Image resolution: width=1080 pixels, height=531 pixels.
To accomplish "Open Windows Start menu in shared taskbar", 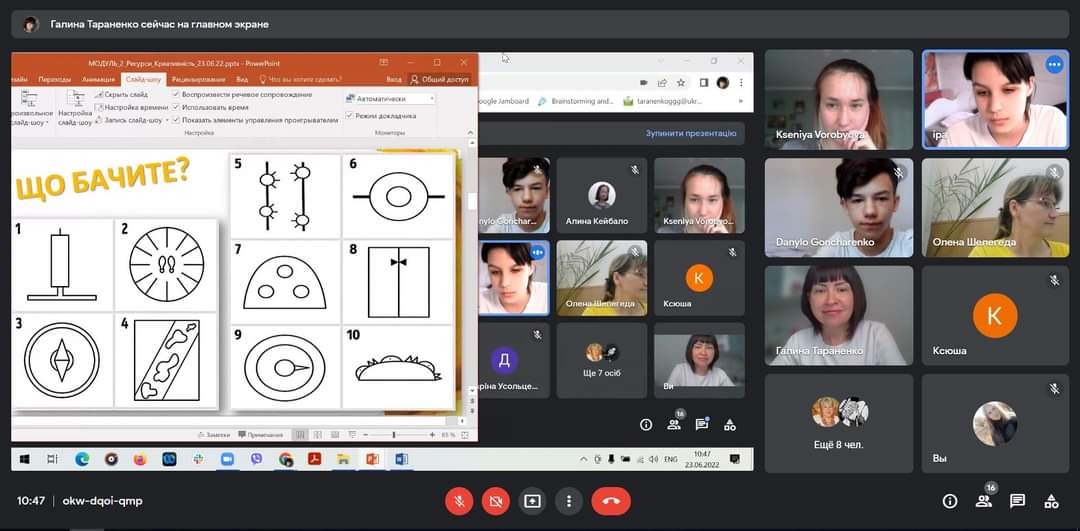I will click(25, 459).
